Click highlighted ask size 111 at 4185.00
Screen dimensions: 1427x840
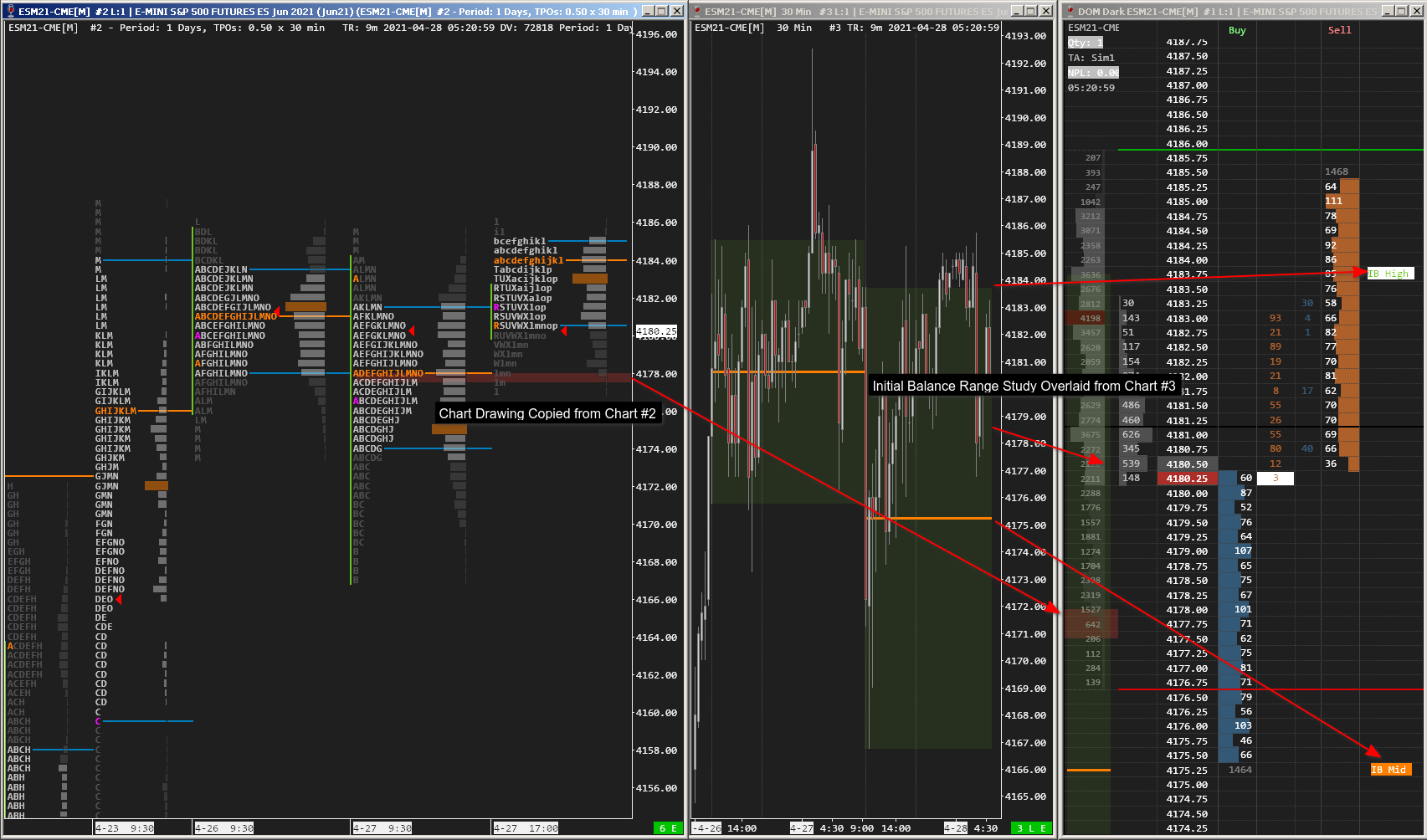click(x=1333, y=201)
